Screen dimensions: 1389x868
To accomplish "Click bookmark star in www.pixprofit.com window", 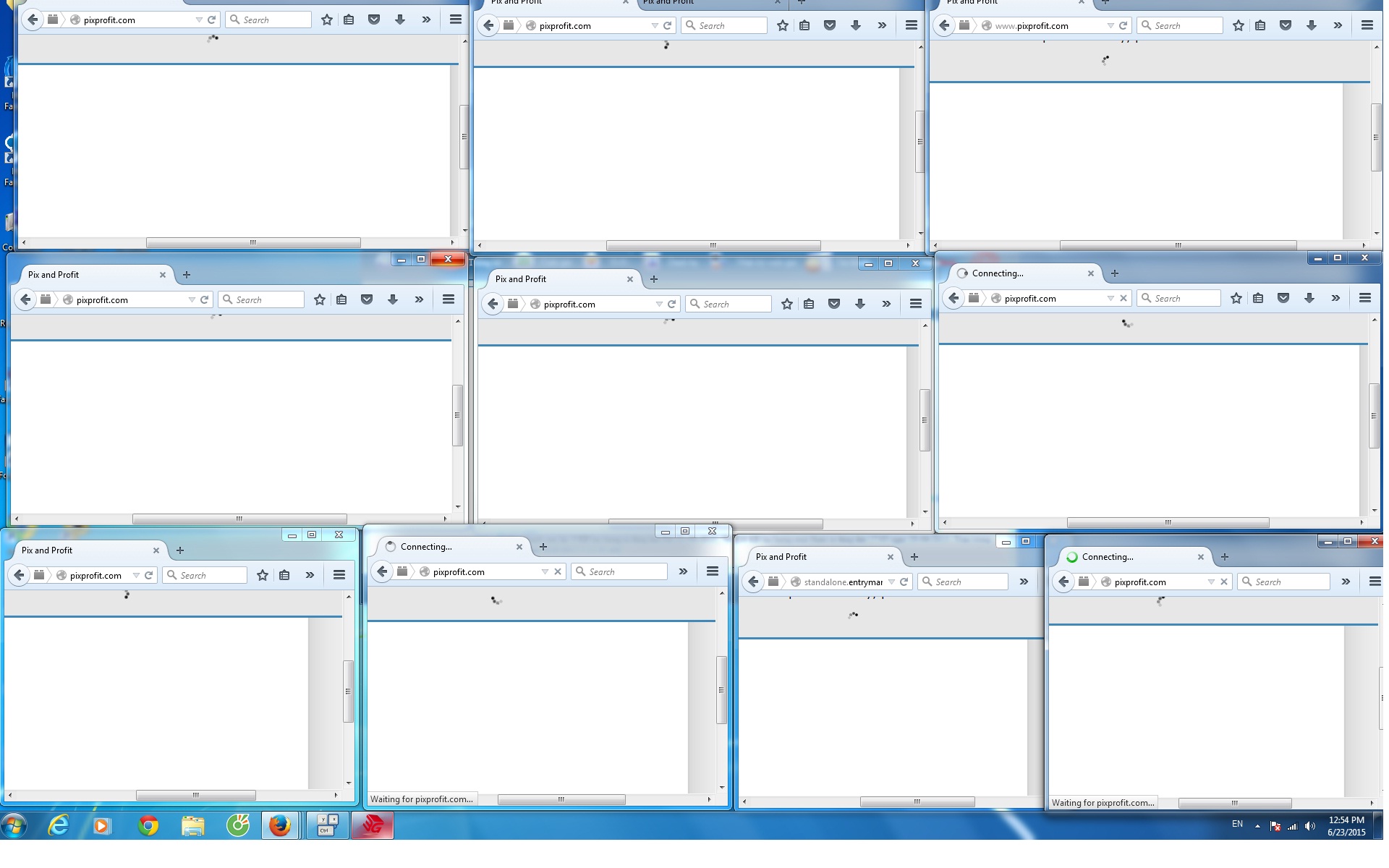I will (1238, 25).
